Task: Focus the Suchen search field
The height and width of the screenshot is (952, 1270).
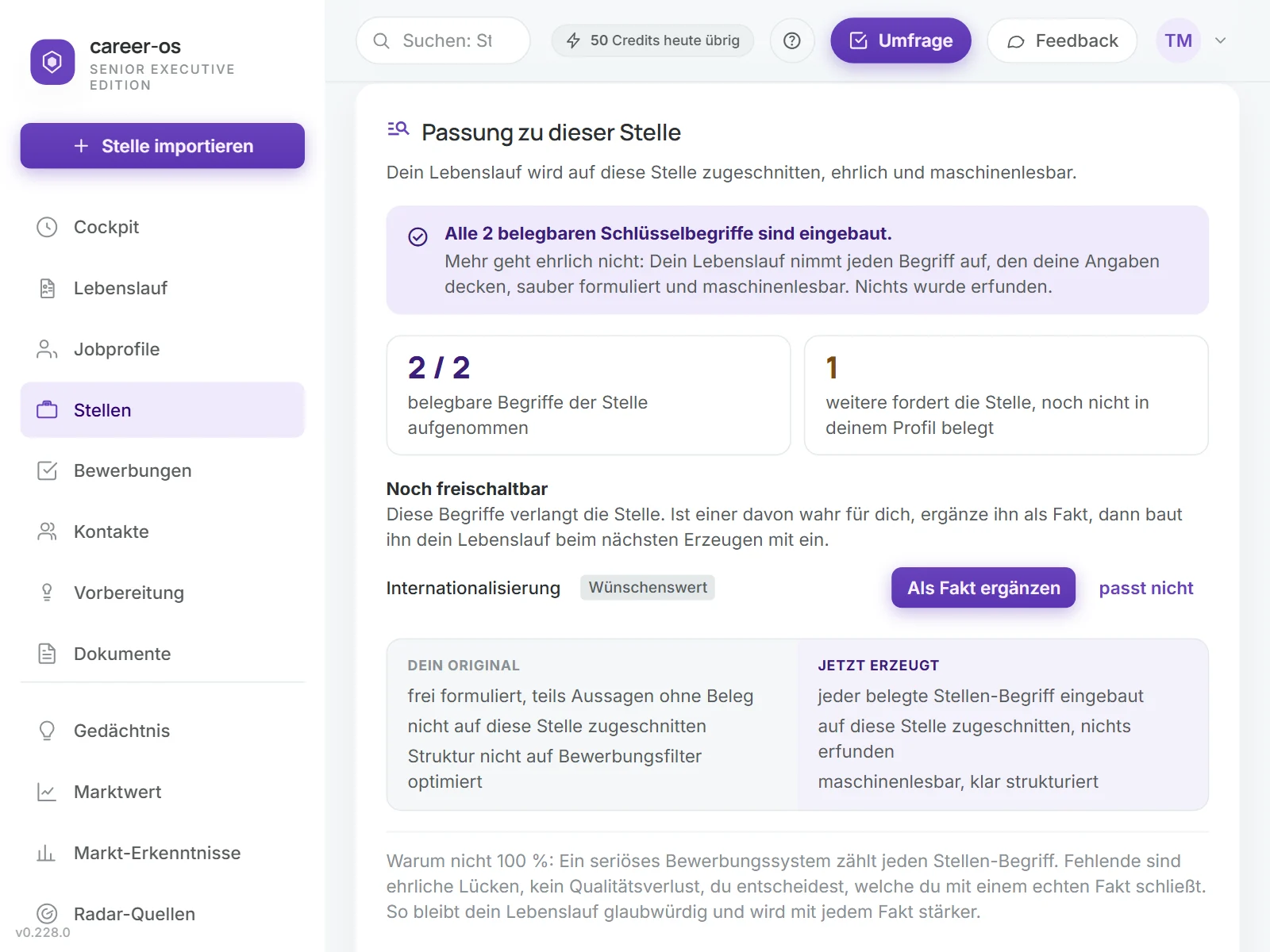Action: 443,40
